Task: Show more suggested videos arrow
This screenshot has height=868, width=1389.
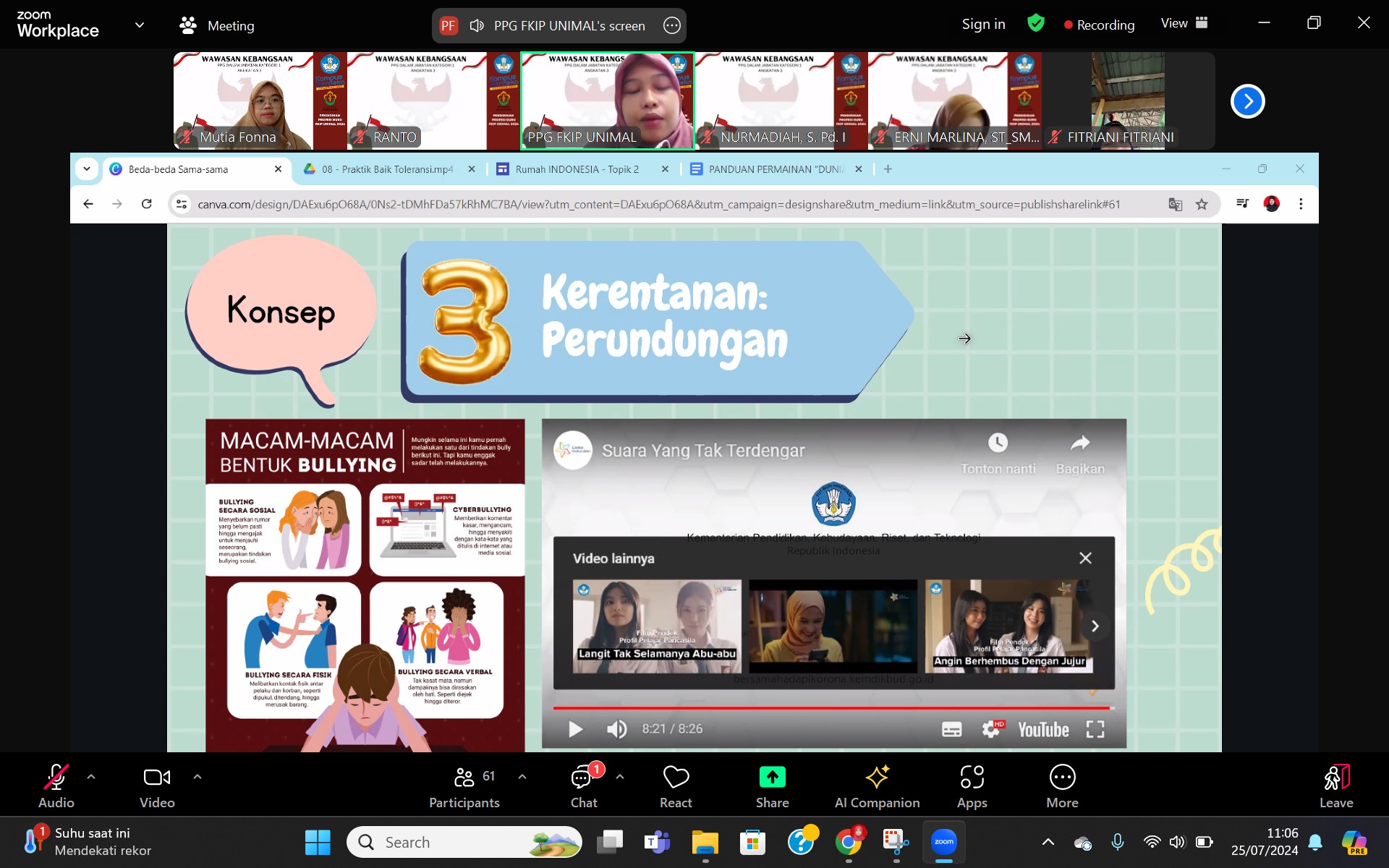Action: (1095, 626)
